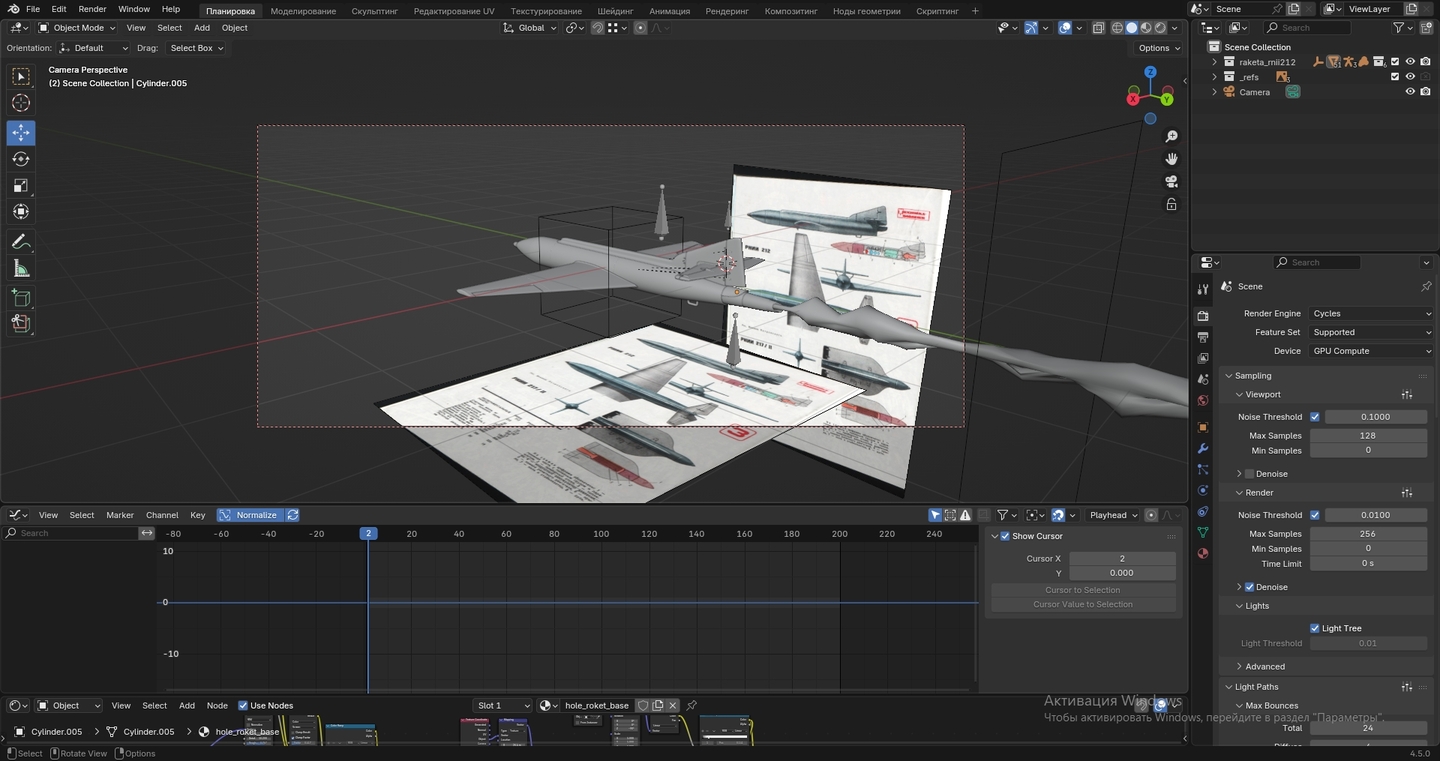Toggle camera view icon in viewport

click(1171, 181)
